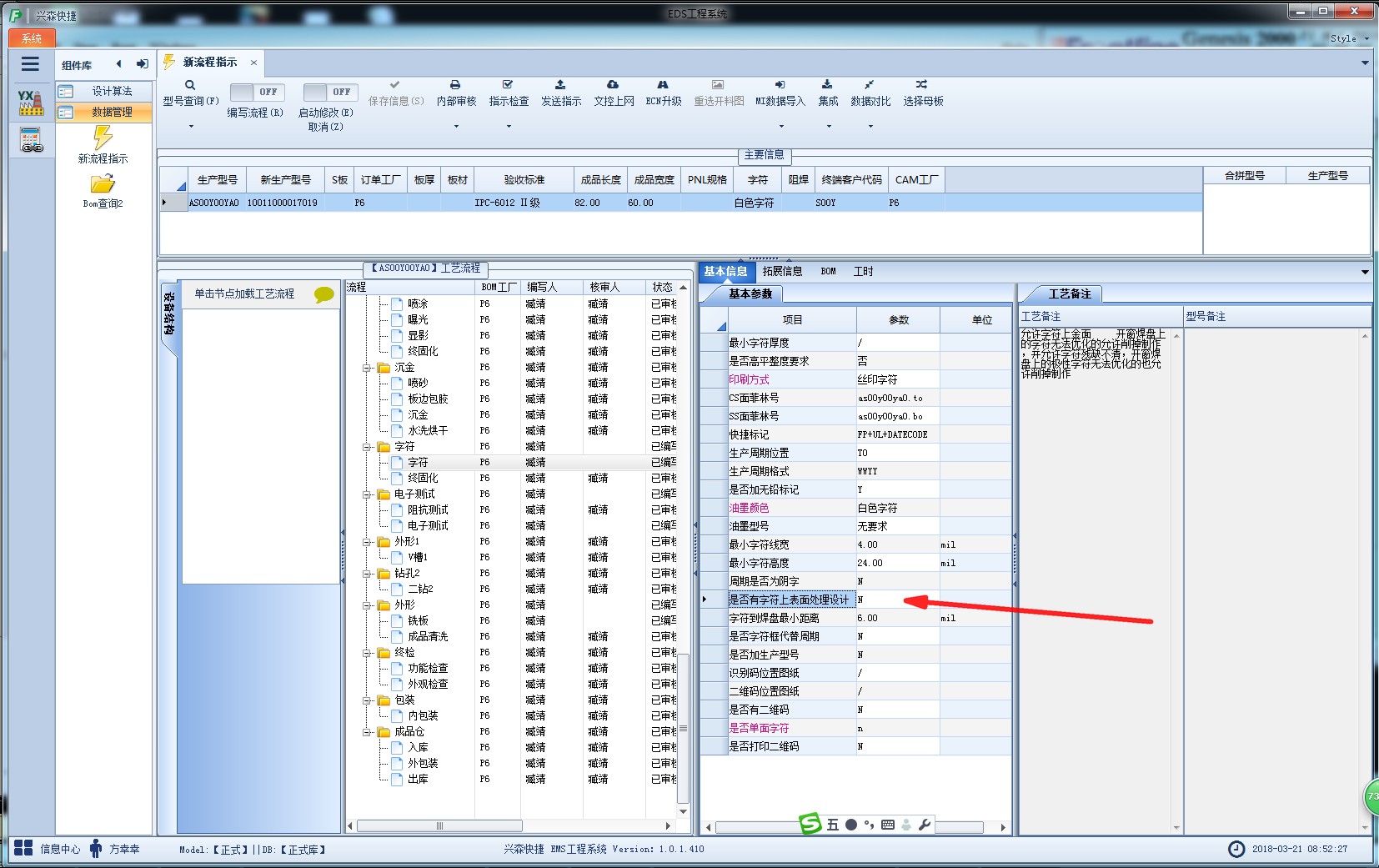Click the 验收标准 column header
Image resolution: width=1379 pixels, height=868 pixels.
(524, 180)
